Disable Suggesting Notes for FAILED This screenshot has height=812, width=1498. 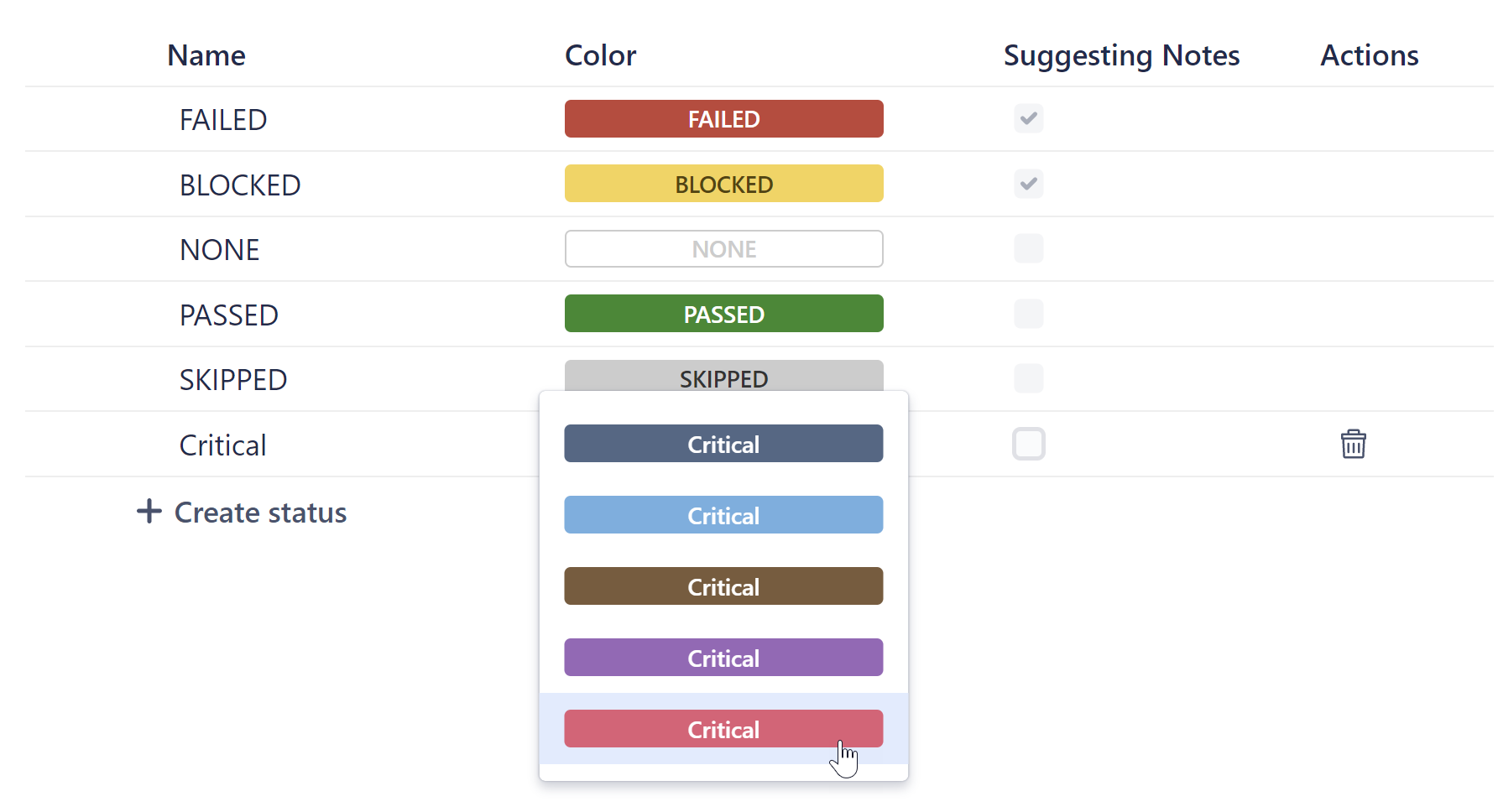1028,118
